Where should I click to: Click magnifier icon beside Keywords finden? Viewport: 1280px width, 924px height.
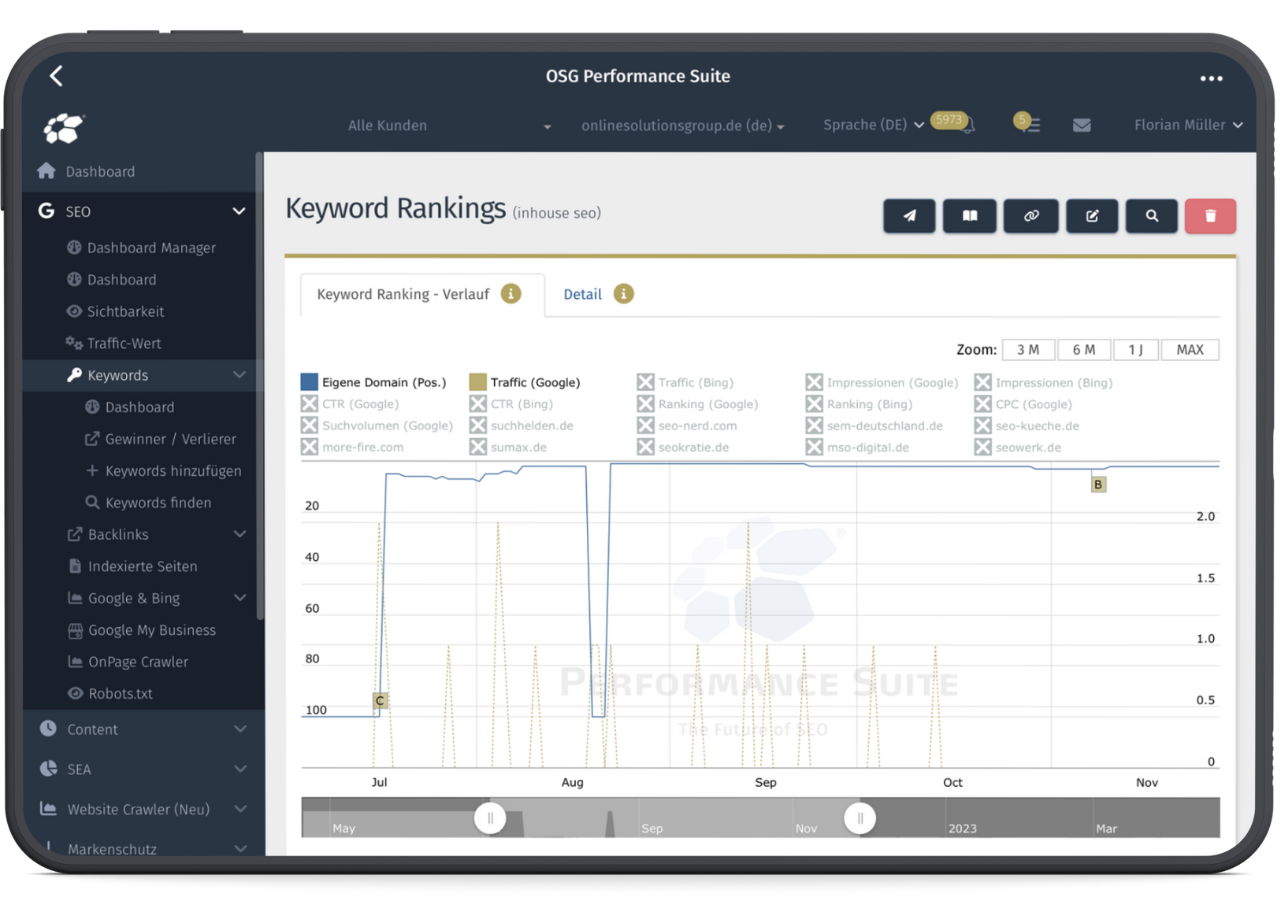point(92,503)
